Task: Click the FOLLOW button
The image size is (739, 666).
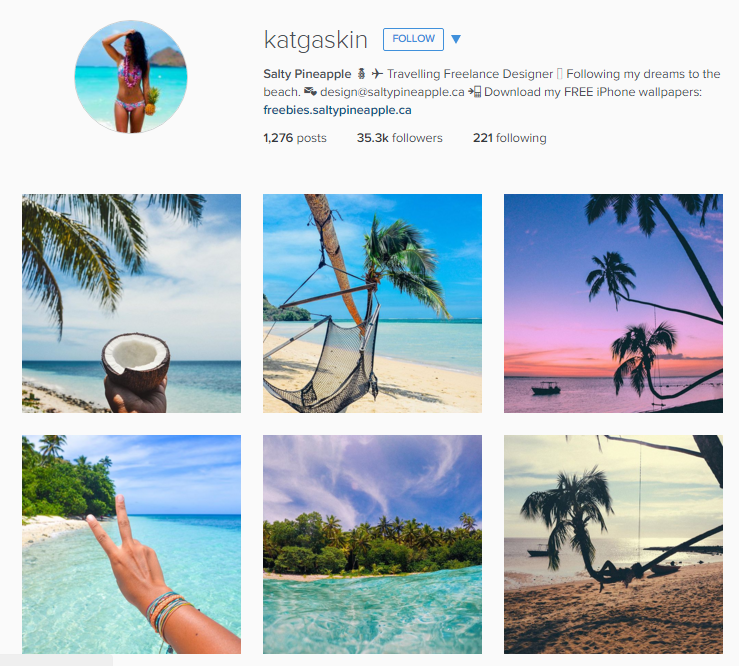Action: pos(413,39)
